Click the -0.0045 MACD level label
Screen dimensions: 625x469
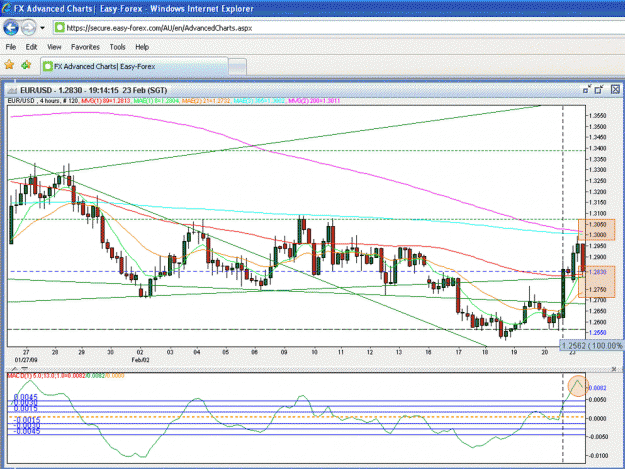26,431
